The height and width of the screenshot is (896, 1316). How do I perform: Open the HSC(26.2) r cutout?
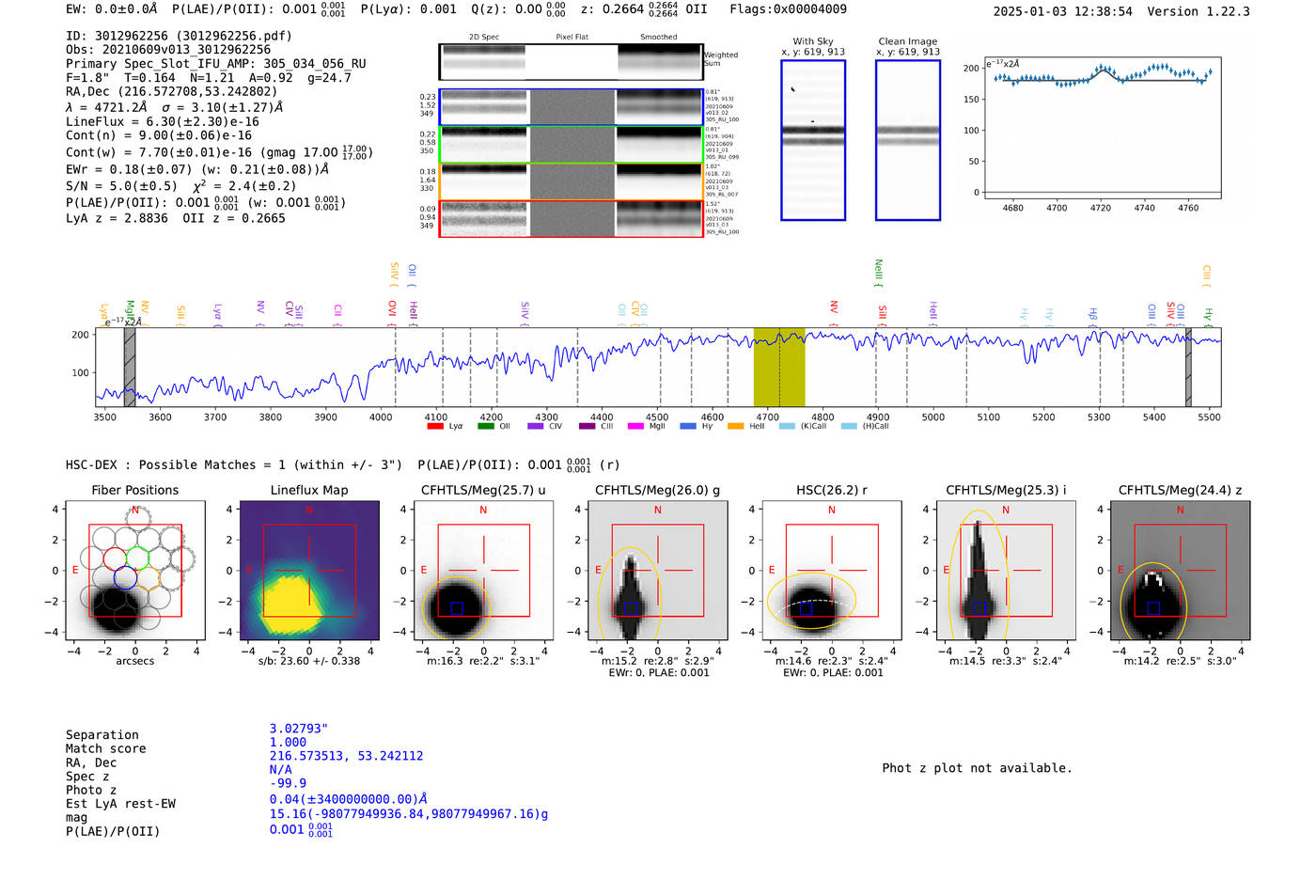(832, 571)
